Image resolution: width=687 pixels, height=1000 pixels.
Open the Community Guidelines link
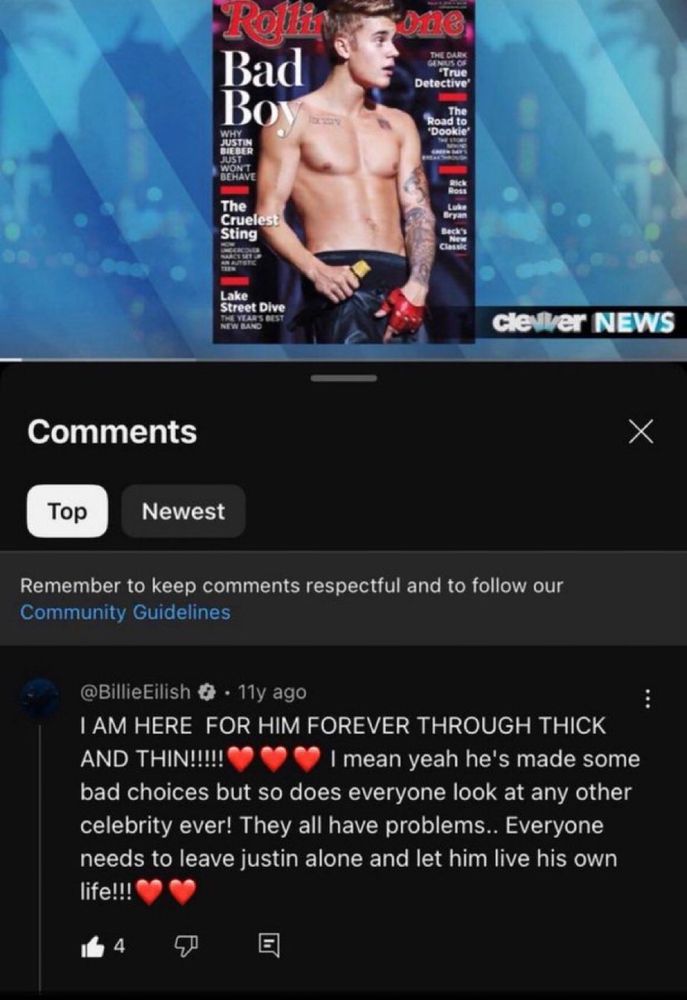[x=125, y=612]
